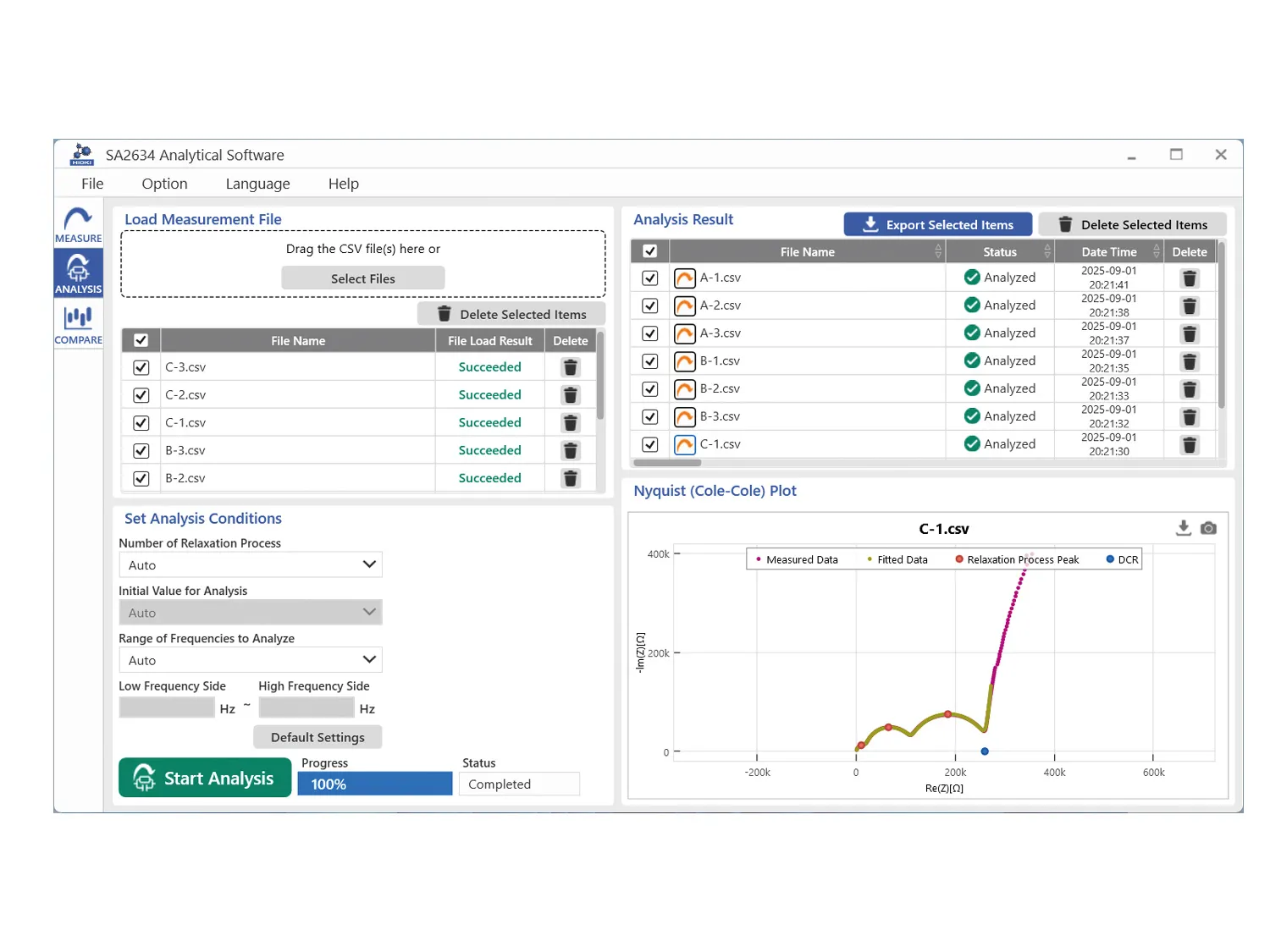The image size is (1270, 952).
Task: Show the Nyquist plot icon for A-2.csv
Action: [684, 305]
